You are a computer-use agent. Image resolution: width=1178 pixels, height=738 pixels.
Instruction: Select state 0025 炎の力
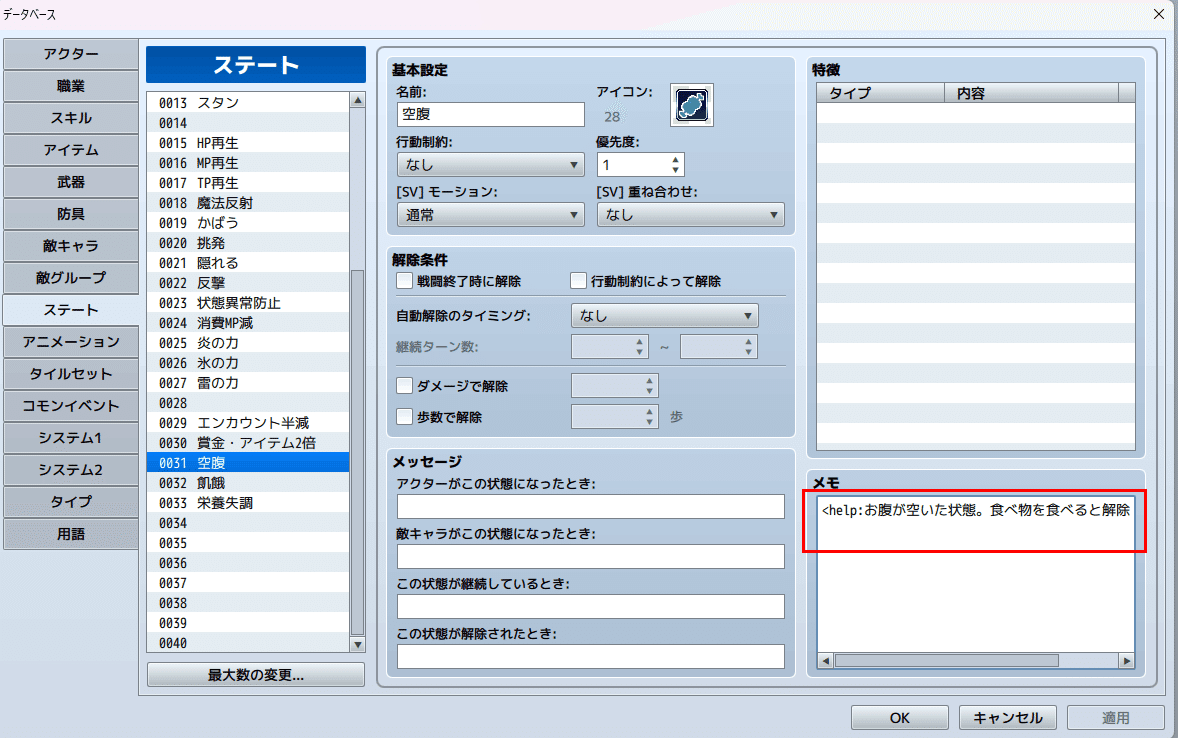(x=248, y=343)
